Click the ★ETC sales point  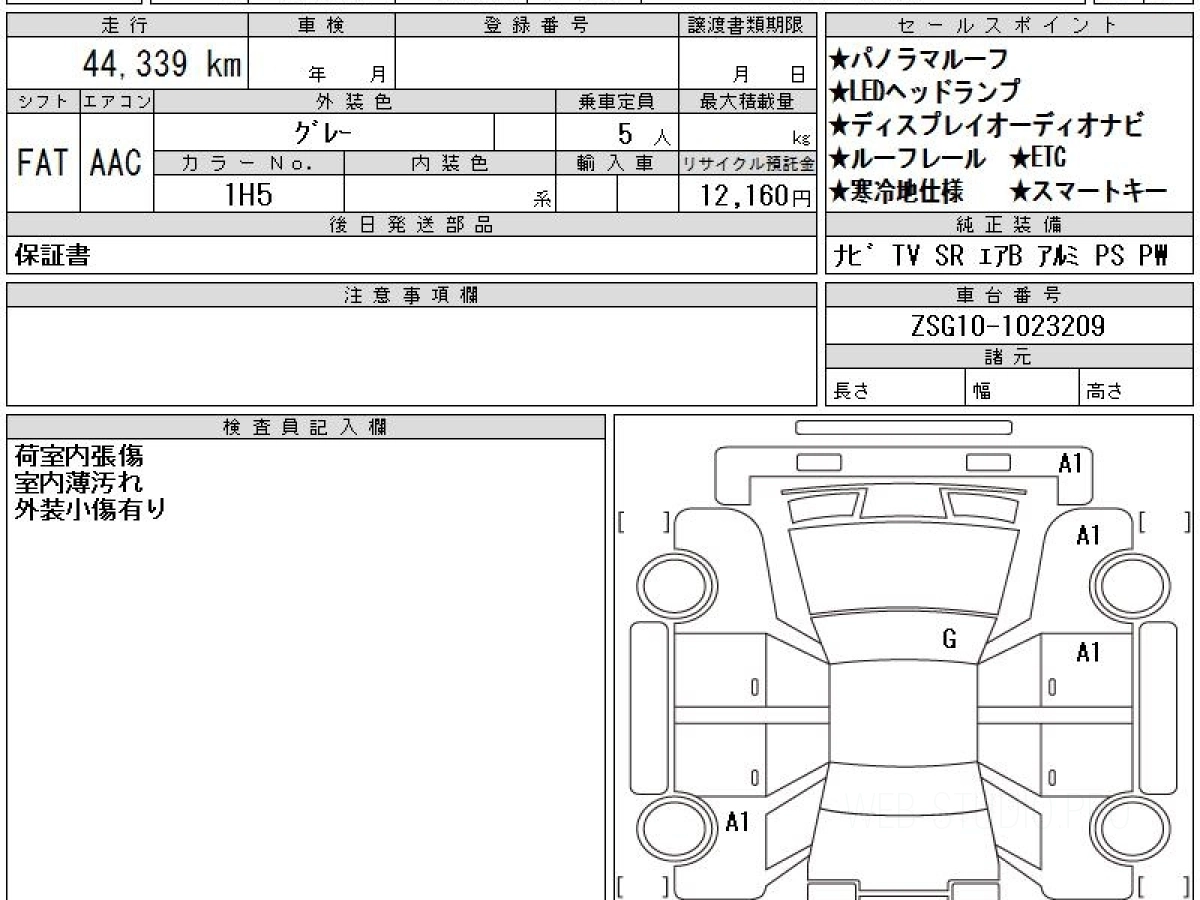[1038, 157]
